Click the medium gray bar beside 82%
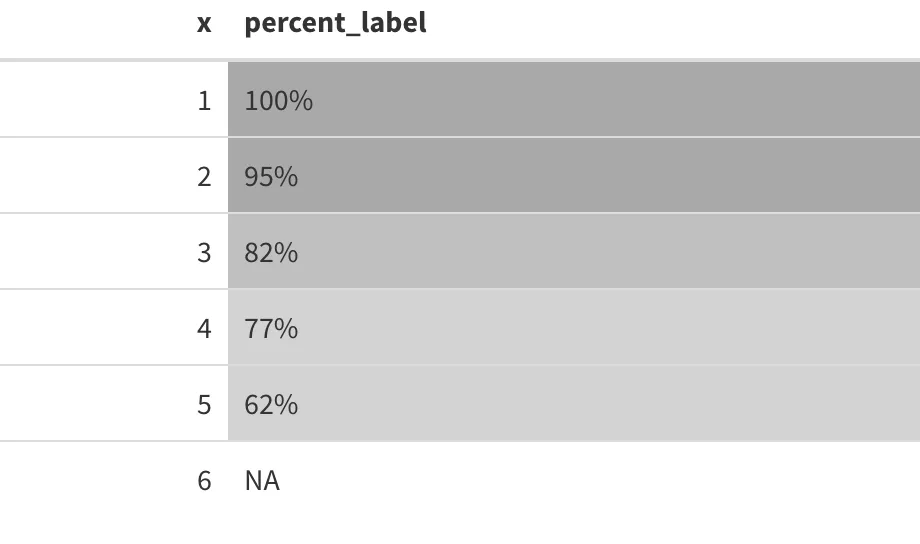This screenshot has width=920, height=544. click(574, 251)
